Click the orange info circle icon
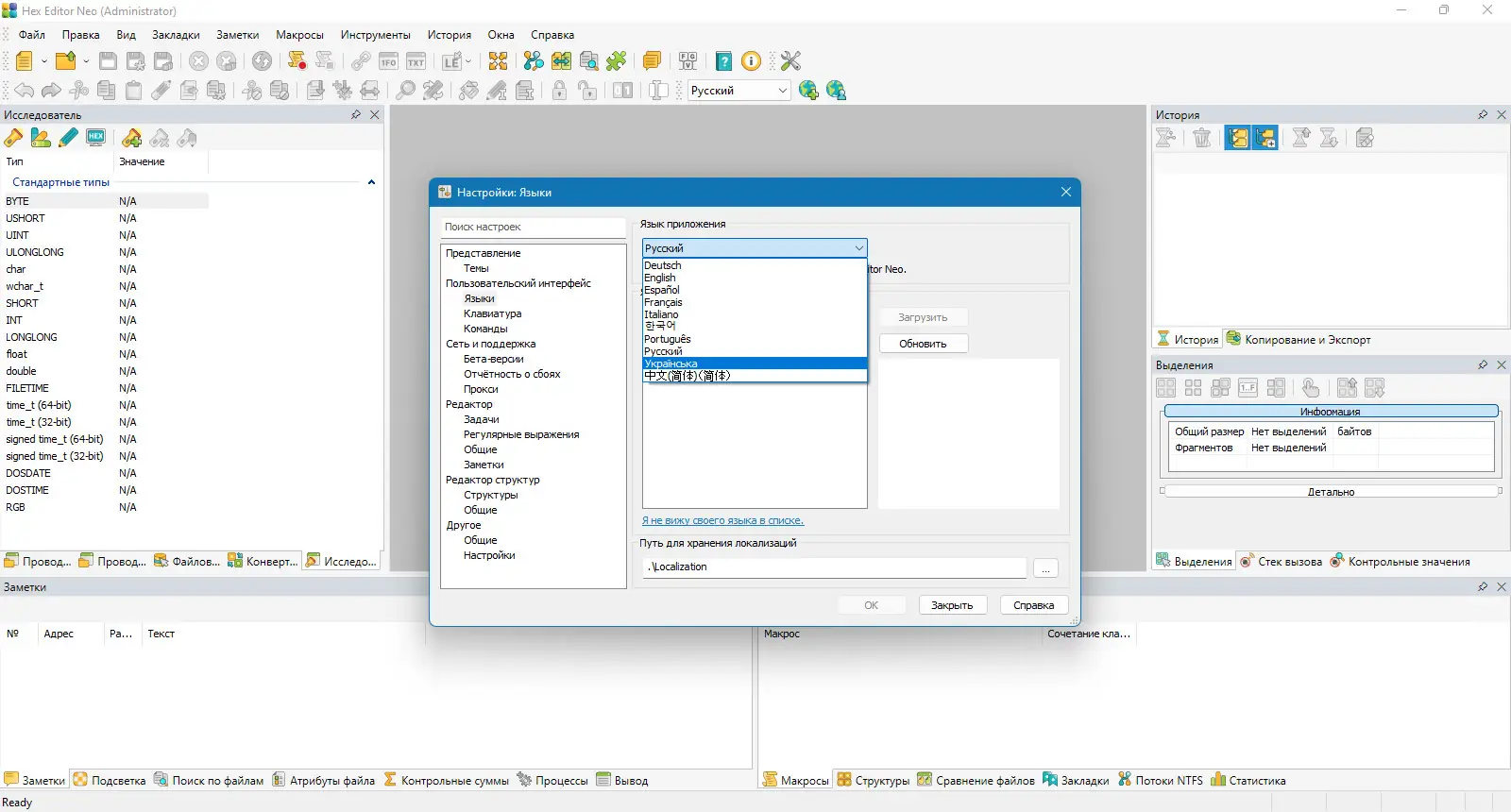 coord(752,61)
